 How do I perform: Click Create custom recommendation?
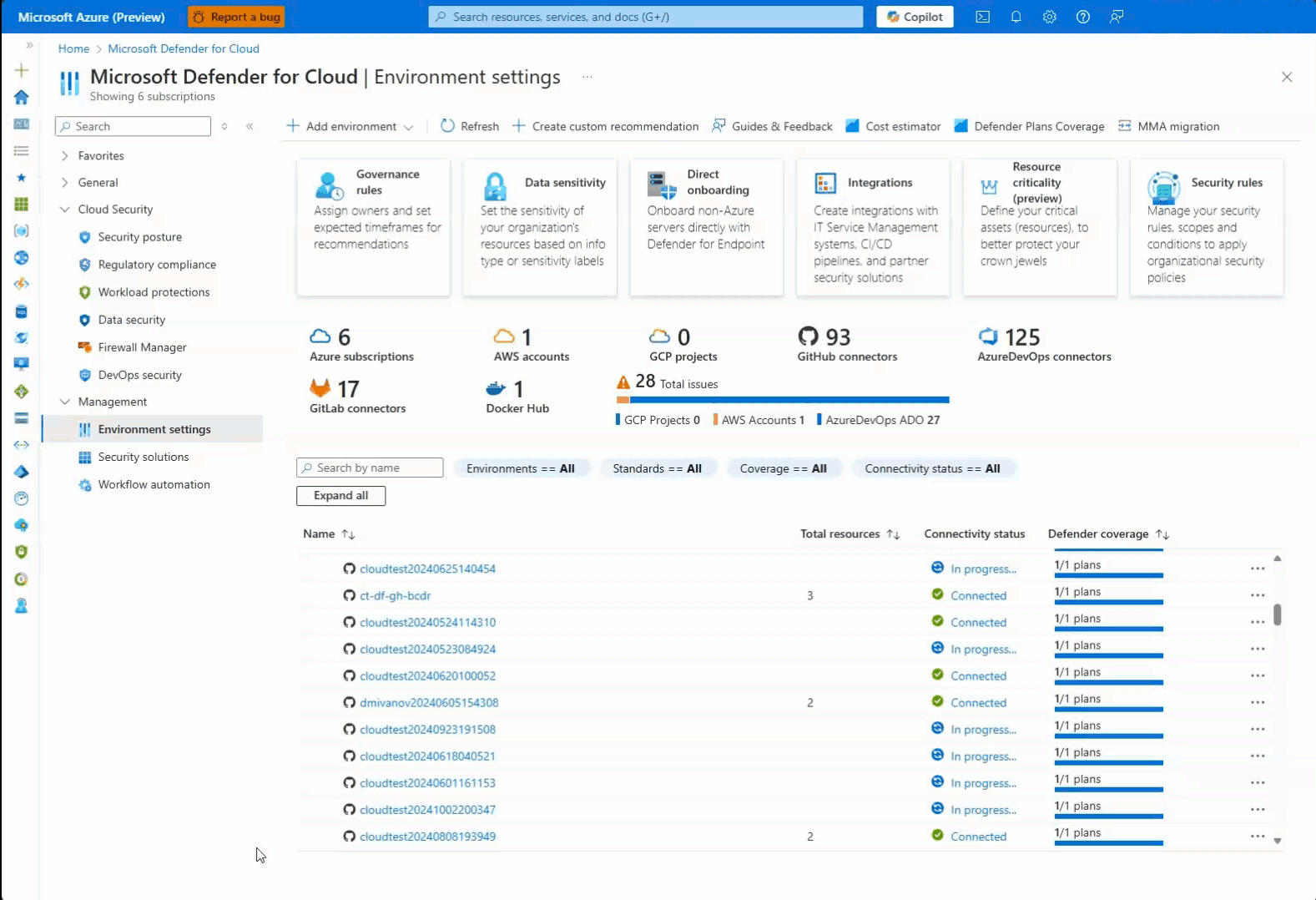(605, 126)
